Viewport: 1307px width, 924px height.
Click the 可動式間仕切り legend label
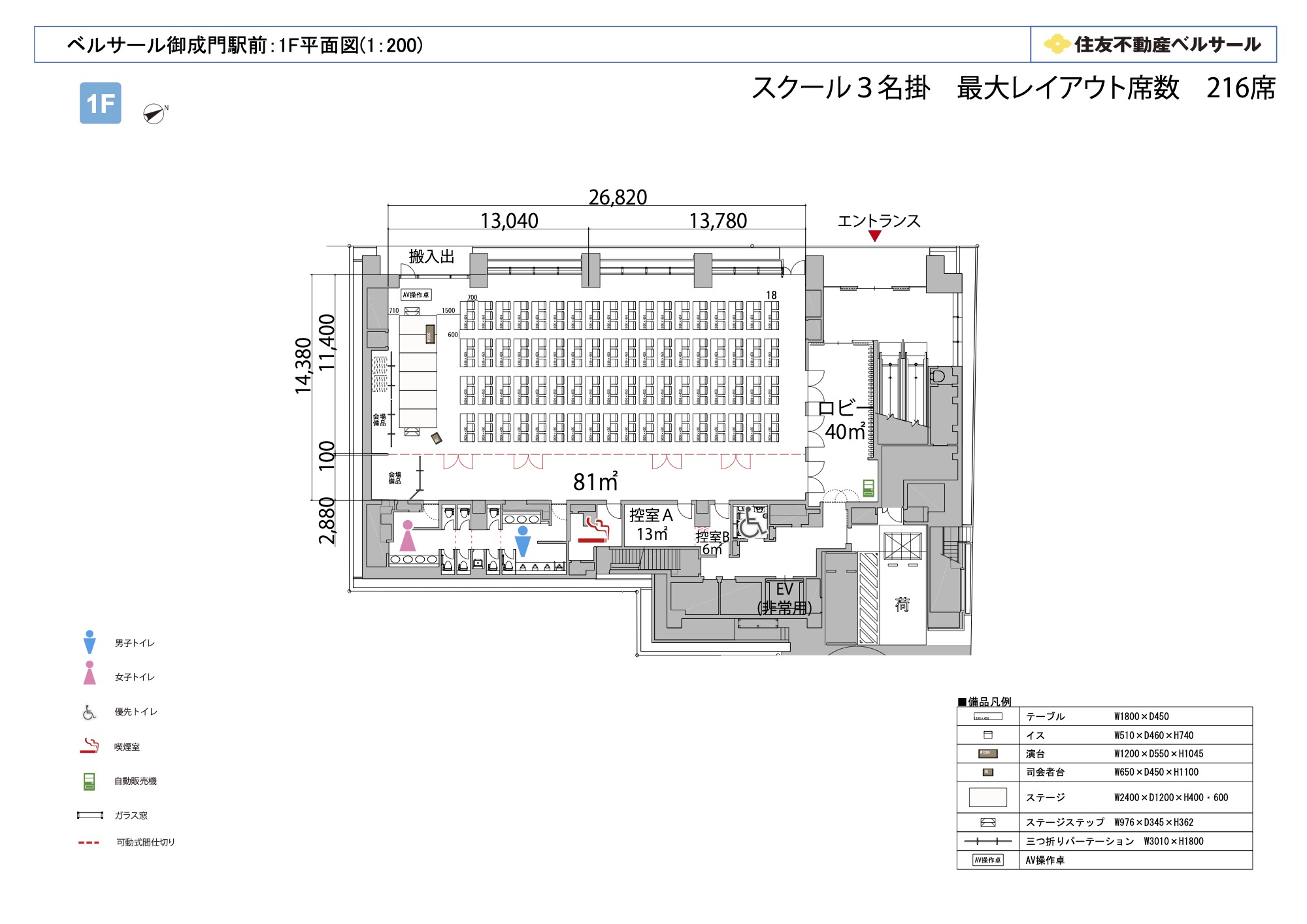click(146, 842)
